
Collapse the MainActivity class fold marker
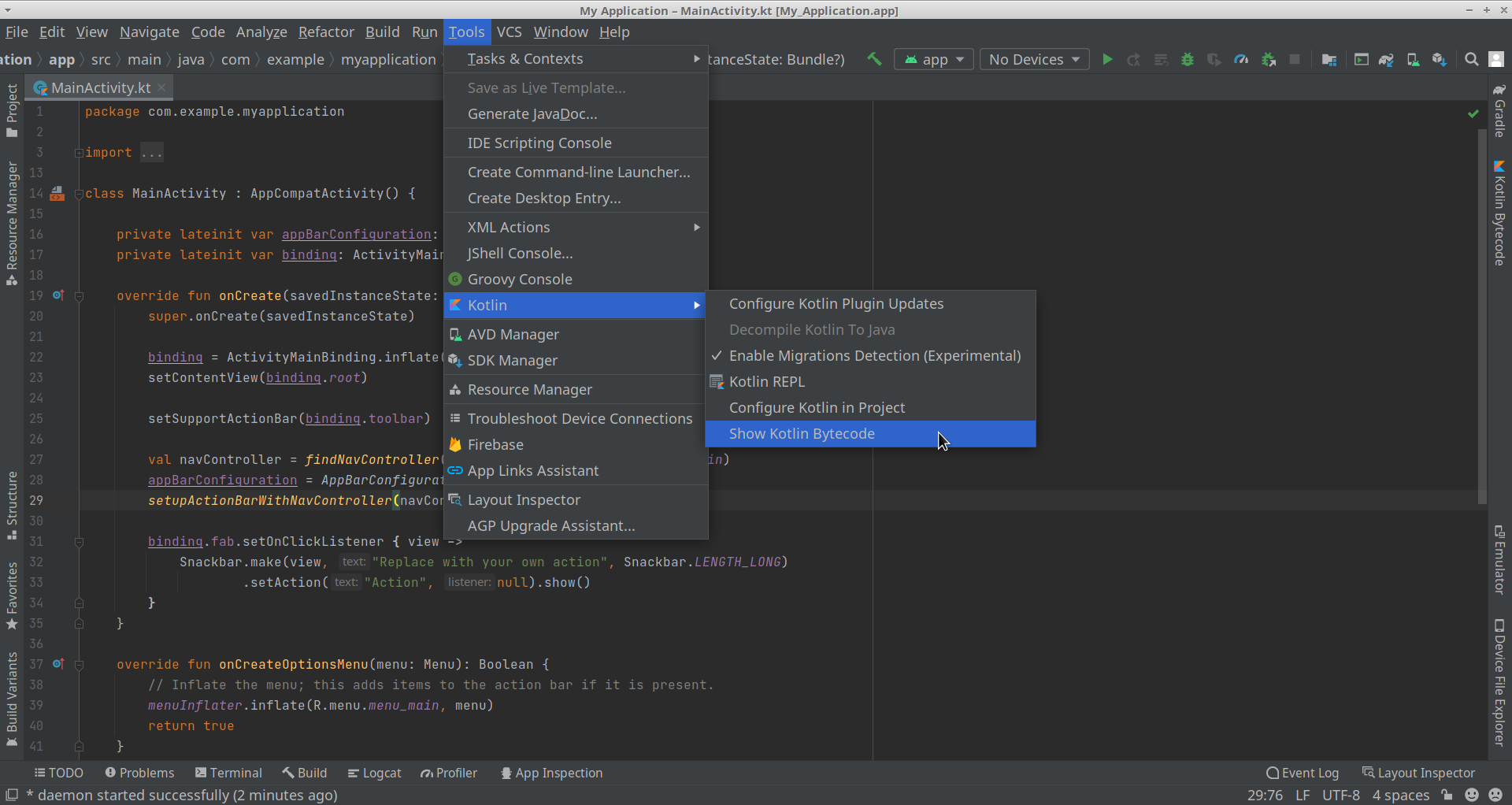[79, 194]
